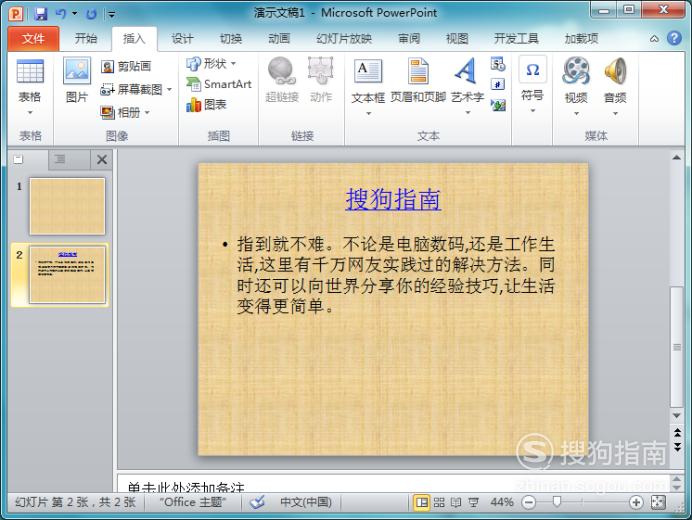Image resolution: width=692 pixels, height=520 pixels.
Task: Insert 剪贴画 (Clip Art)
Action: pyautogui.click(x=126, y=66)
